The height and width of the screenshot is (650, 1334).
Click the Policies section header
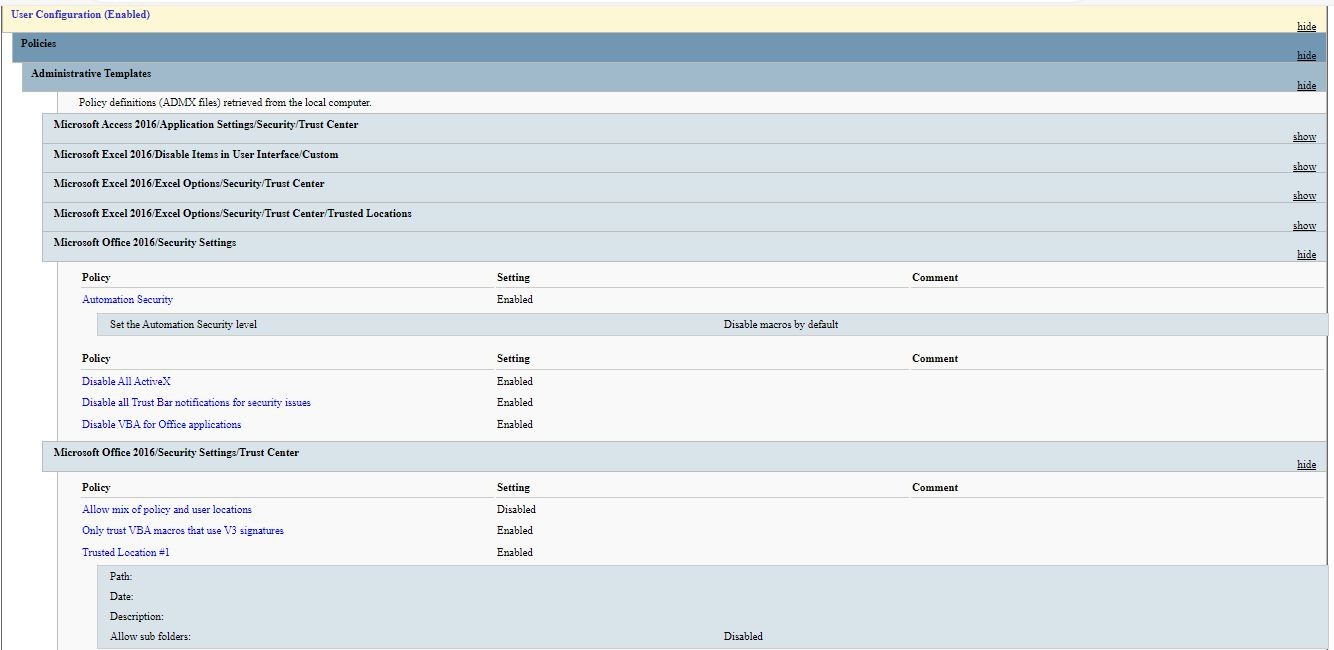[x=38, y=44]
